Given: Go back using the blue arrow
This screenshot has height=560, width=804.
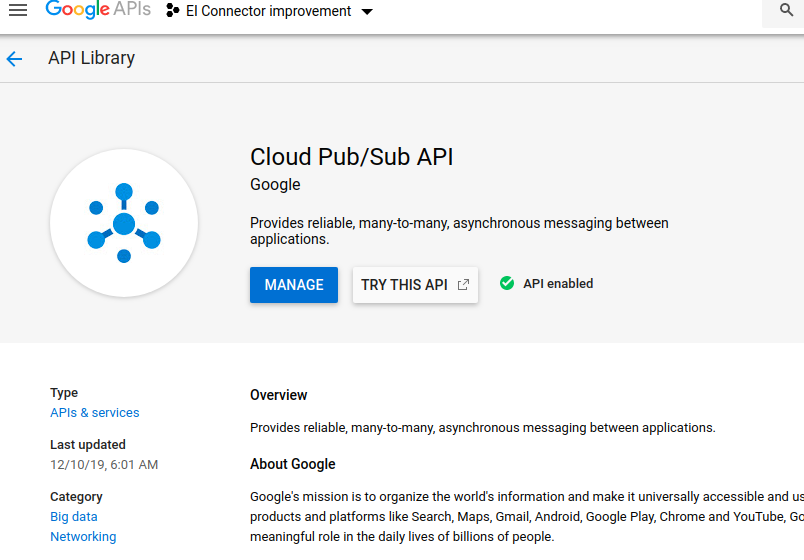Looking at the screenshot, I should point(14,59).
